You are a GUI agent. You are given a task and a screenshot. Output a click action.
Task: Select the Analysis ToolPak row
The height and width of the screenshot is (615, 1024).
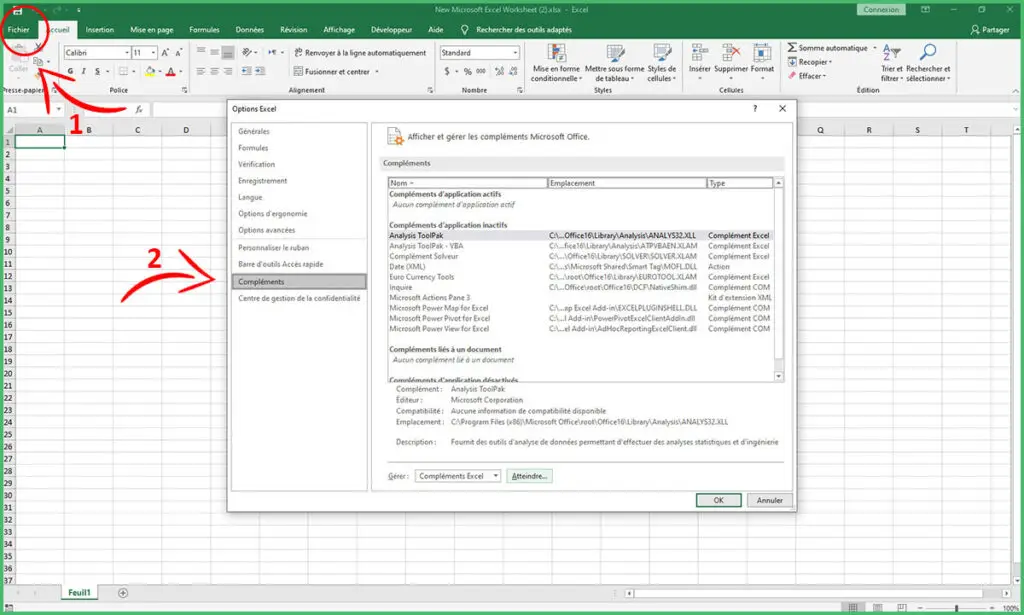point(580,236)
